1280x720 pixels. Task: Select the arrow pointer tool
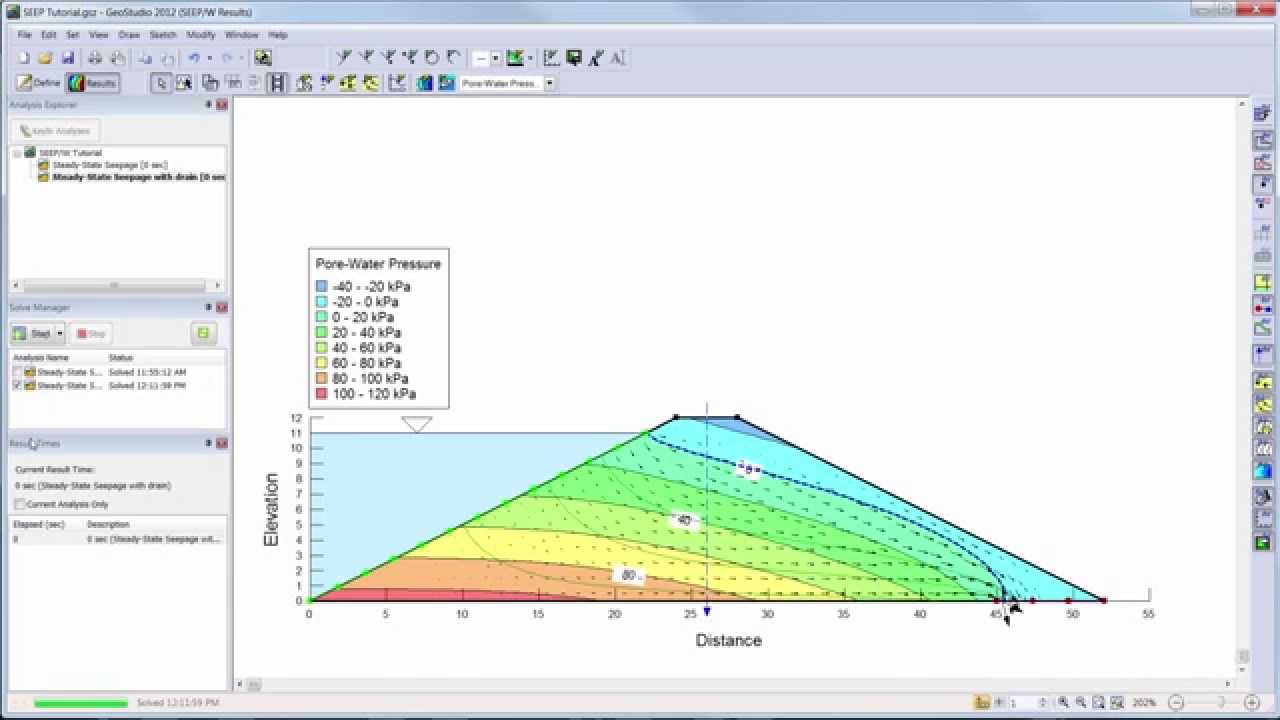pyautogui.click(x=161, y=83)
